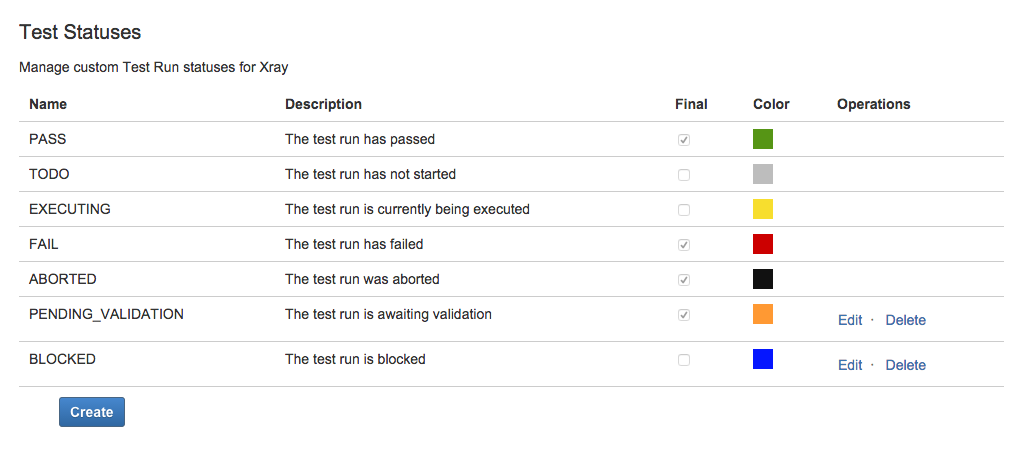Image resolution: width=1022 pixels, height=451 pixels.
Task: Toggle the Final checkbox for FAIL
Action: pyautogui.click(x=684, y=245)
